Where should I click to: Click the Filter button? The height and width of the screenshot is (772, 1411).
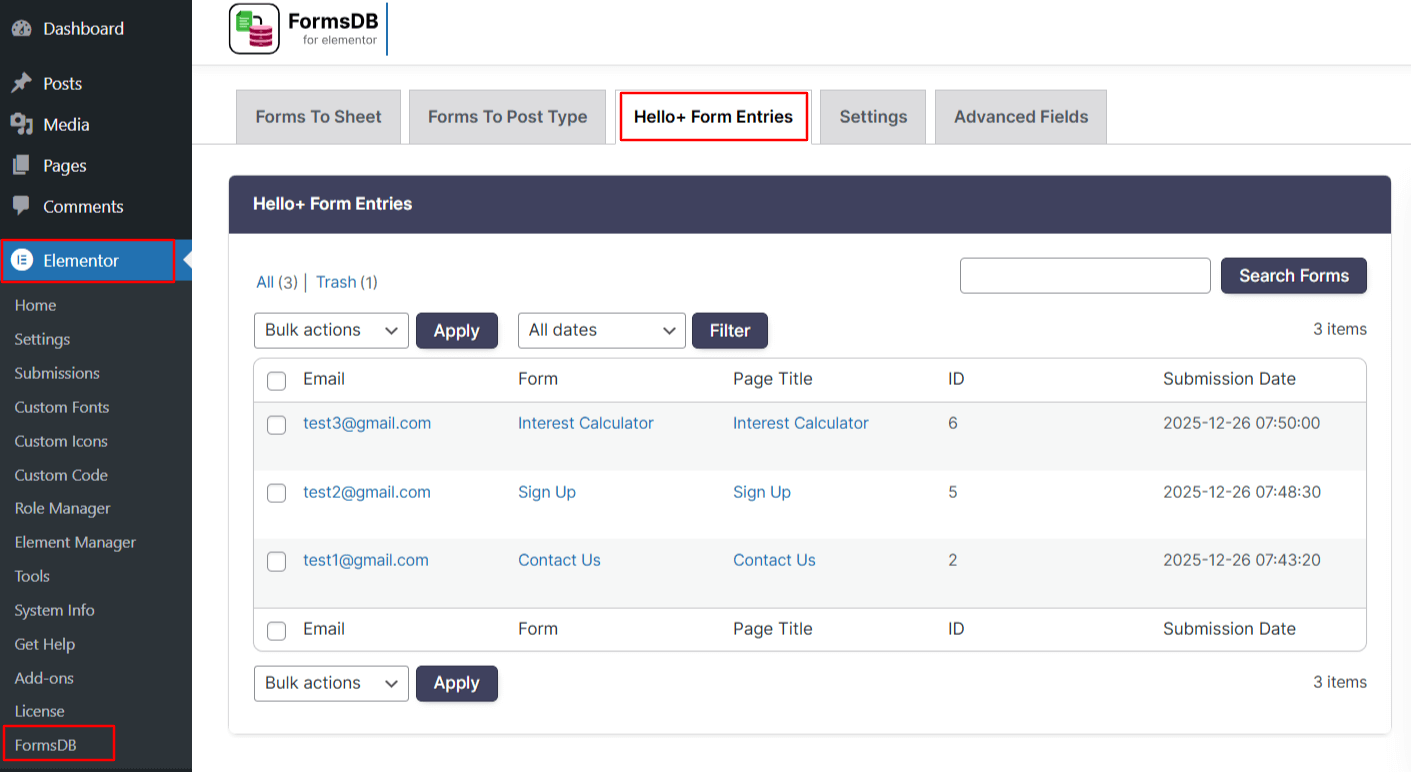[729, 330]
